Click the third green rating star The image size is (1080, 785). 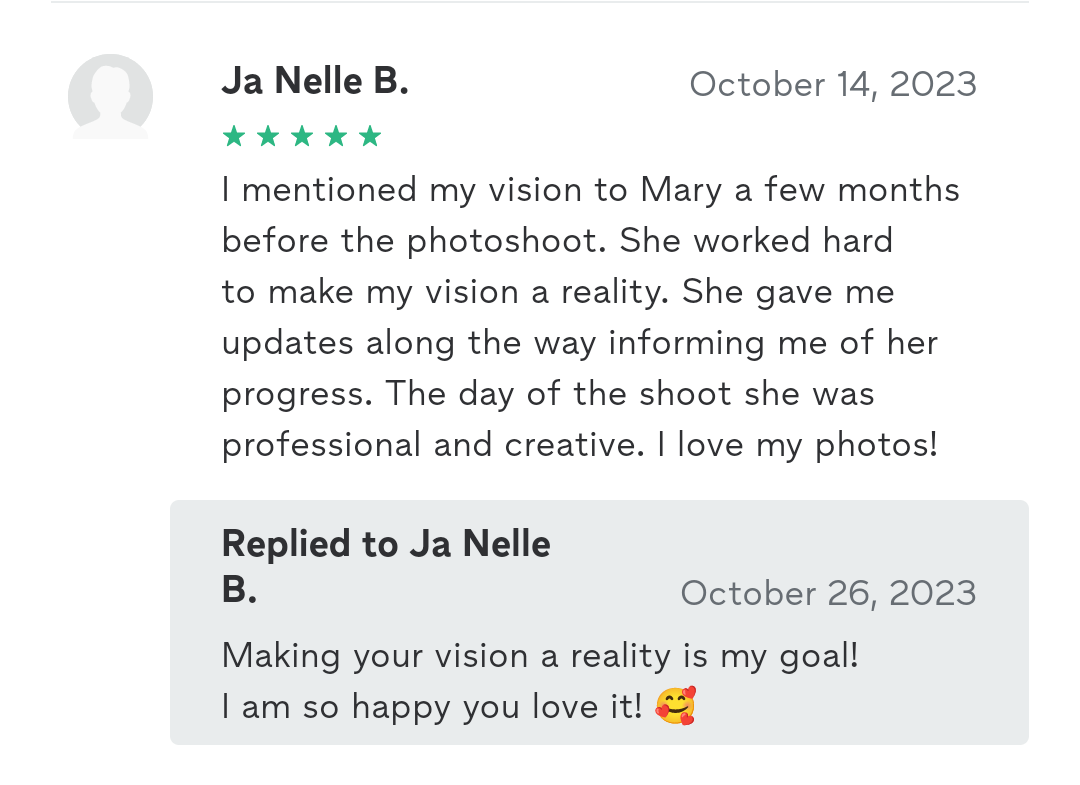[301, 136]
